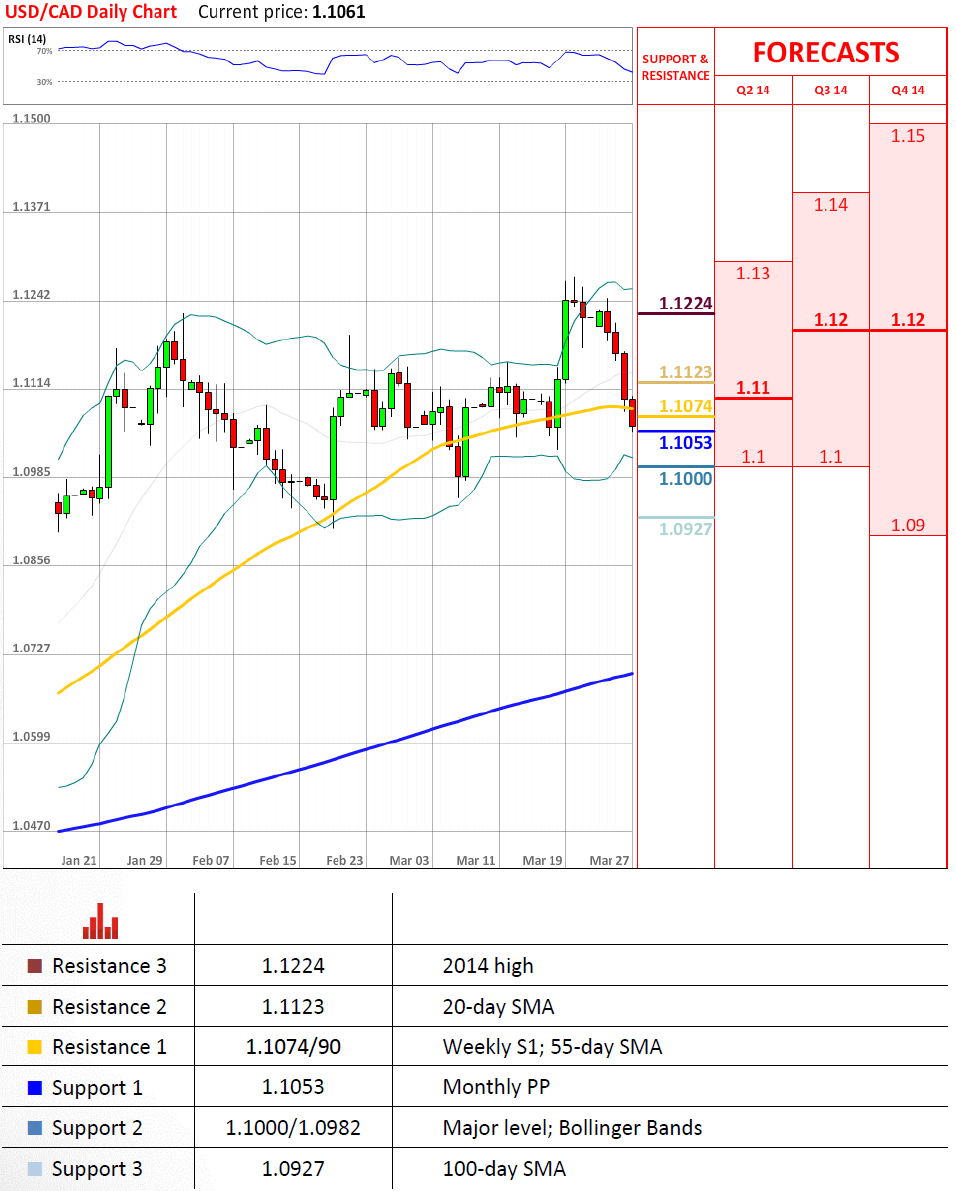The image size is (956, 1191).
Task: Click the RSI 70% threshold label
Action: 45,51
